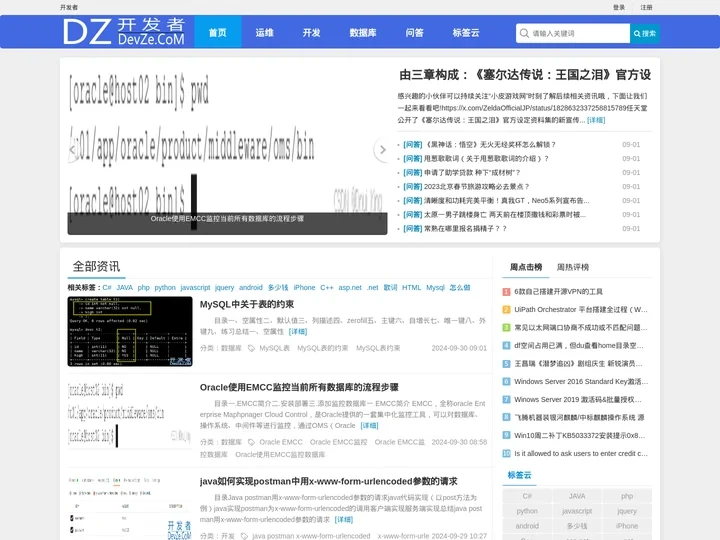This screenshot has height=540, width=720.
Task: Click 开发者 text at top left
Action: (x=69, y=7)
